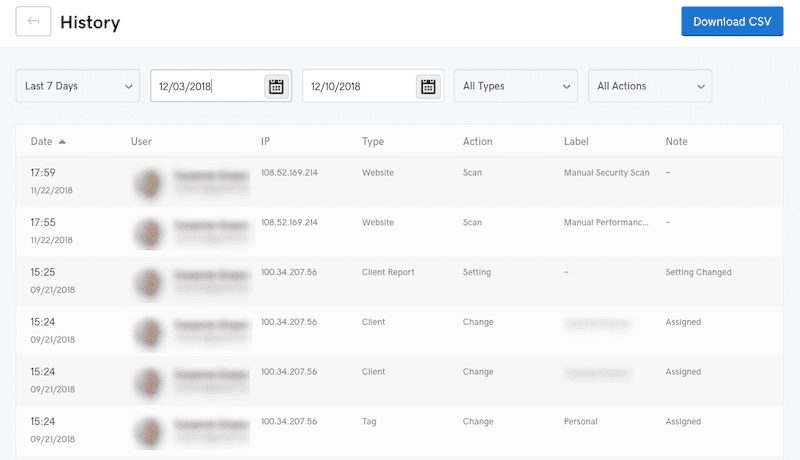The height and width of the screenshot is (460, 800).
Task: Click the 17:59 timestamp
Action: tap(43, 172)
